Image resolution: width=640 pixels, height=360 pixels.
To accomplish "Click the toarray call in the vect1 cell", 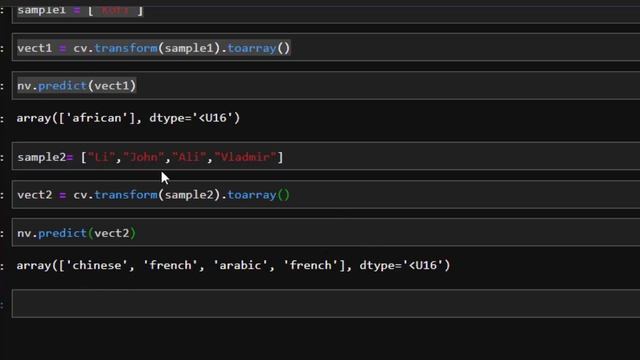I will [x=252, y=48].
